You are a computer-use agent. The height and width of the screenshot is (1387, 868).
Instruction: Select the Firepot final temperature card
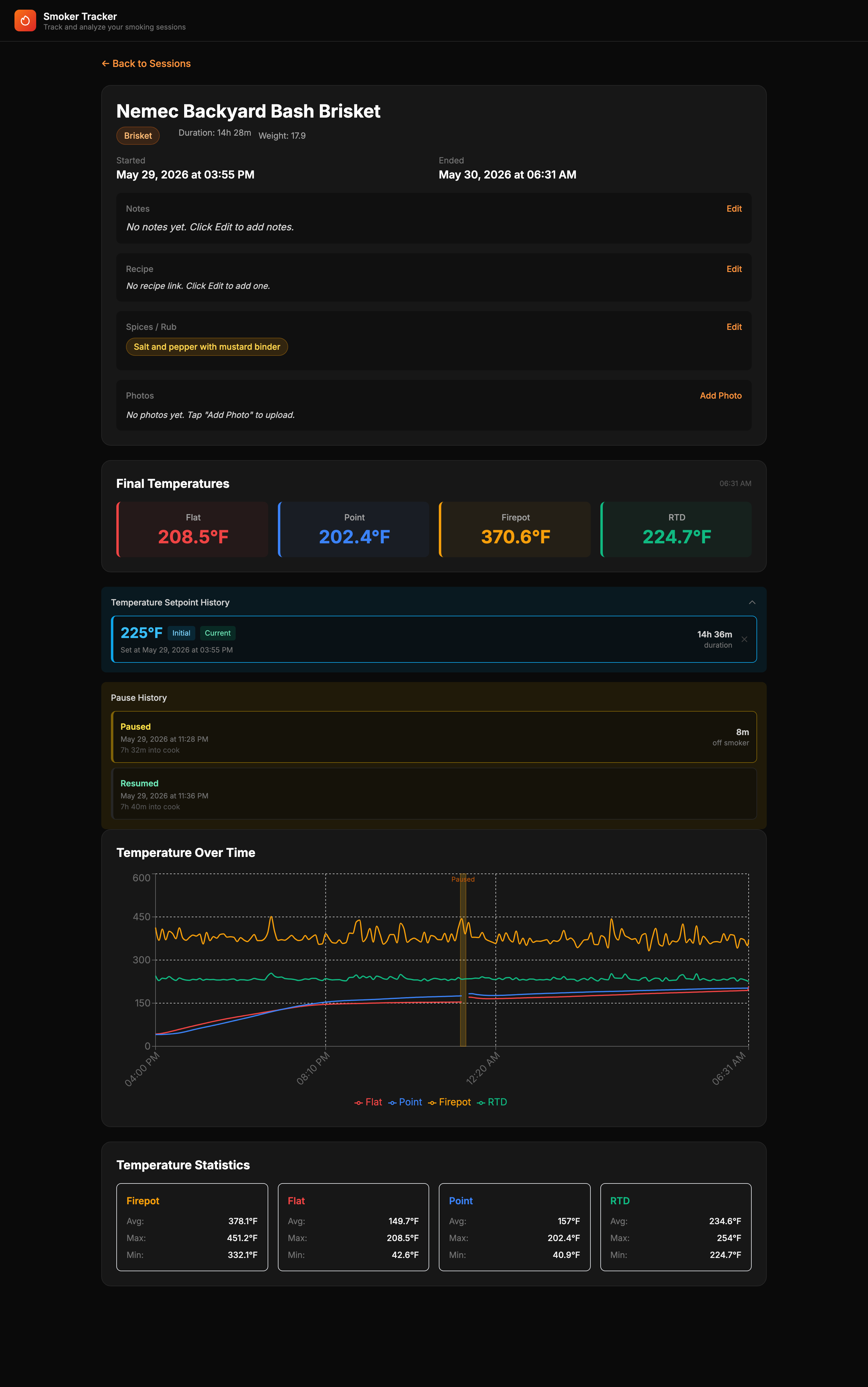pos(515,529)
